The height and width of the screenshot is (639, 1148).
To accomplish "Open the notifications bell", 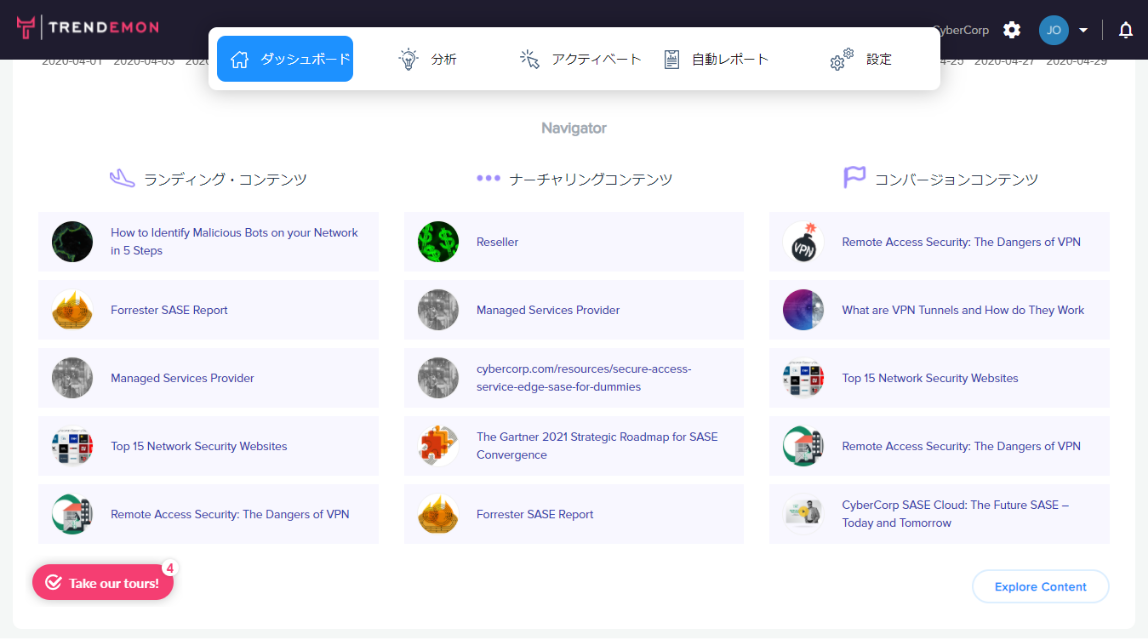I will click(x=1125, y=30).
